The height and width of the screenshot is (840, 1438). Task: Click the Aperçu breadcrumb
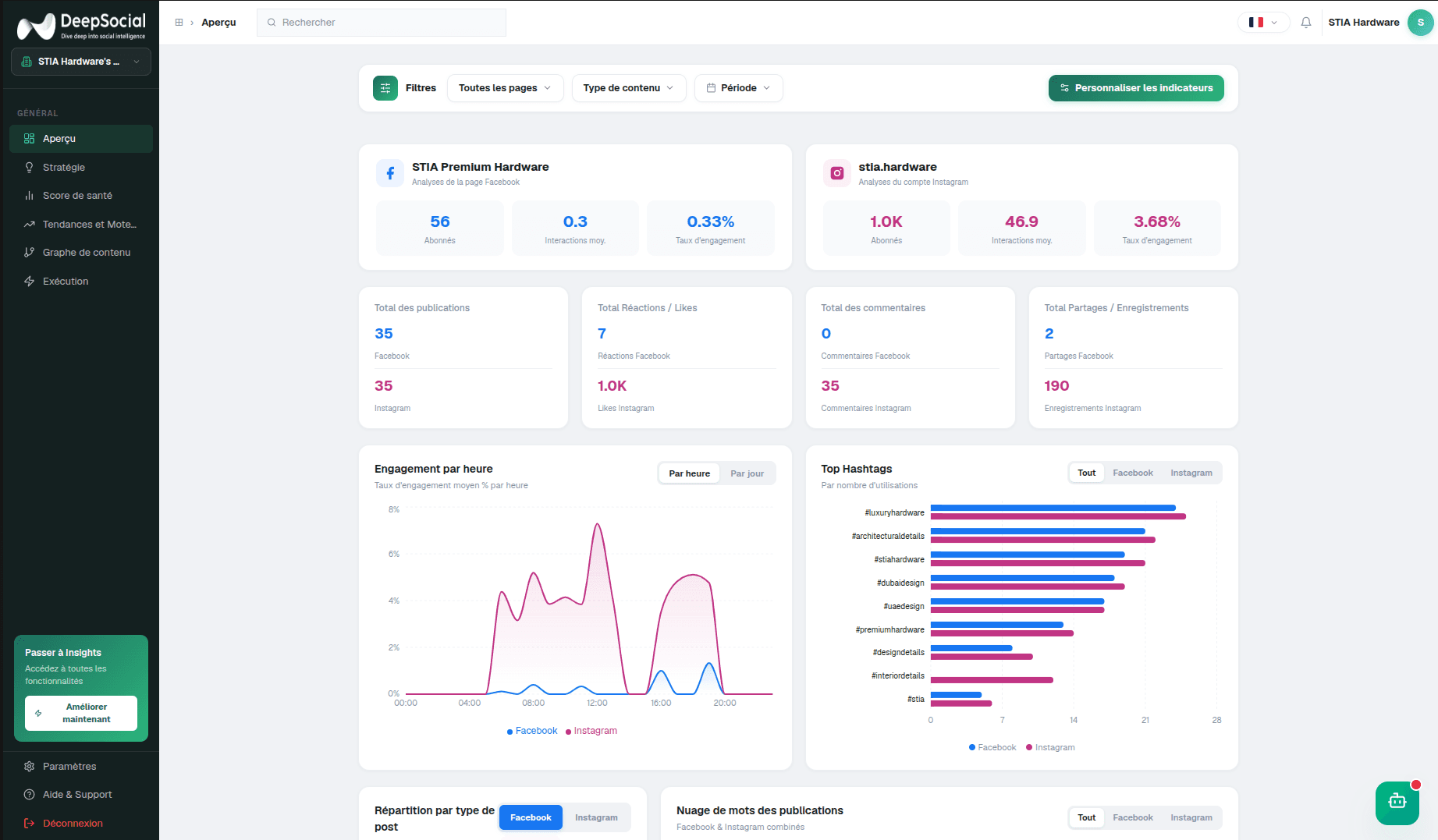pos(218,23)
